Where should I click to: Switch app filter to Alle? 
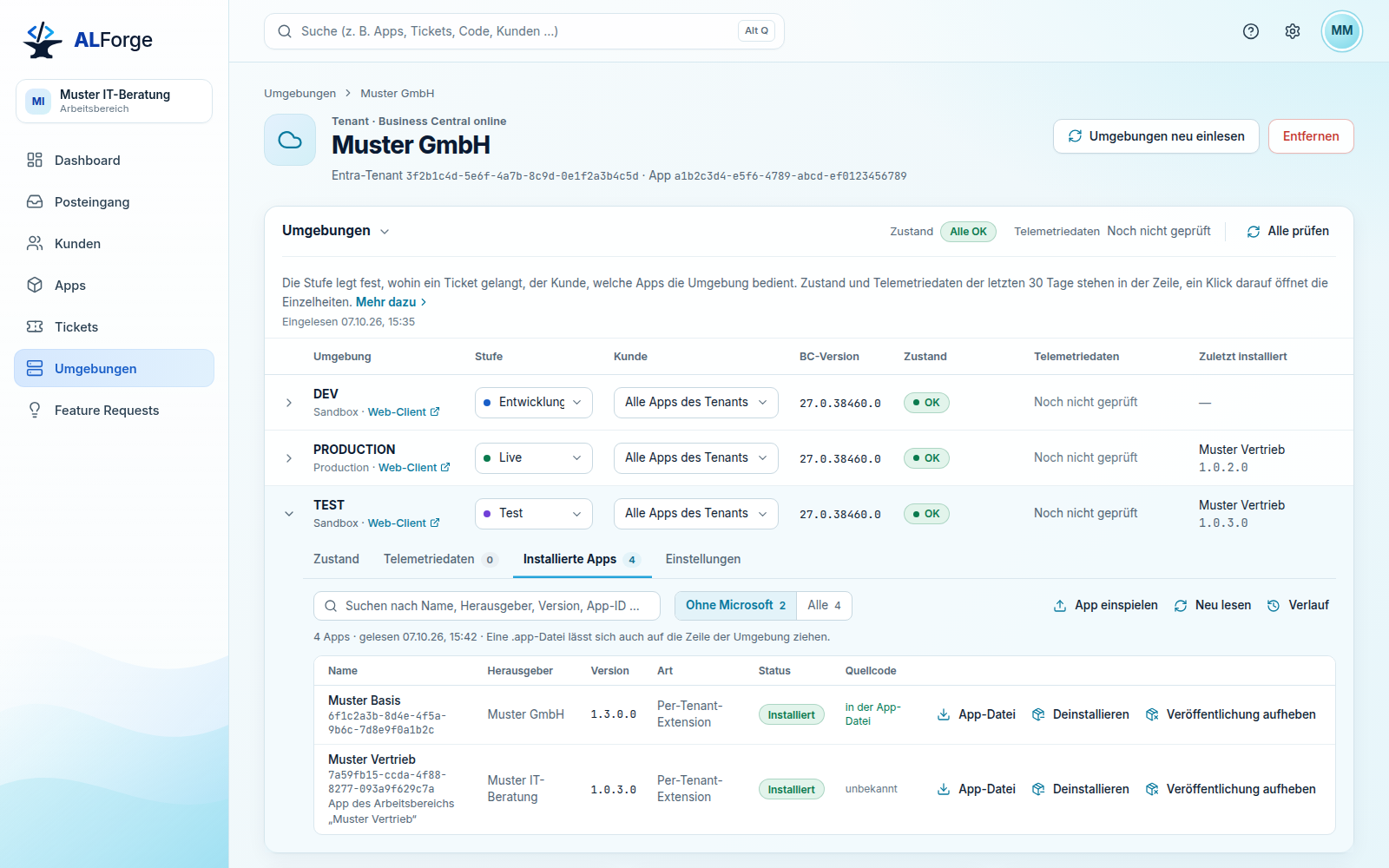824,606
